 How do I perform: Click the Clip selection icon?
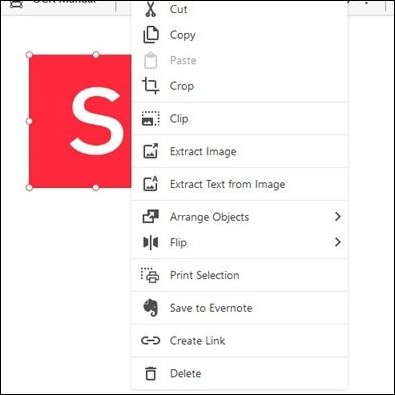pos(150,118)
